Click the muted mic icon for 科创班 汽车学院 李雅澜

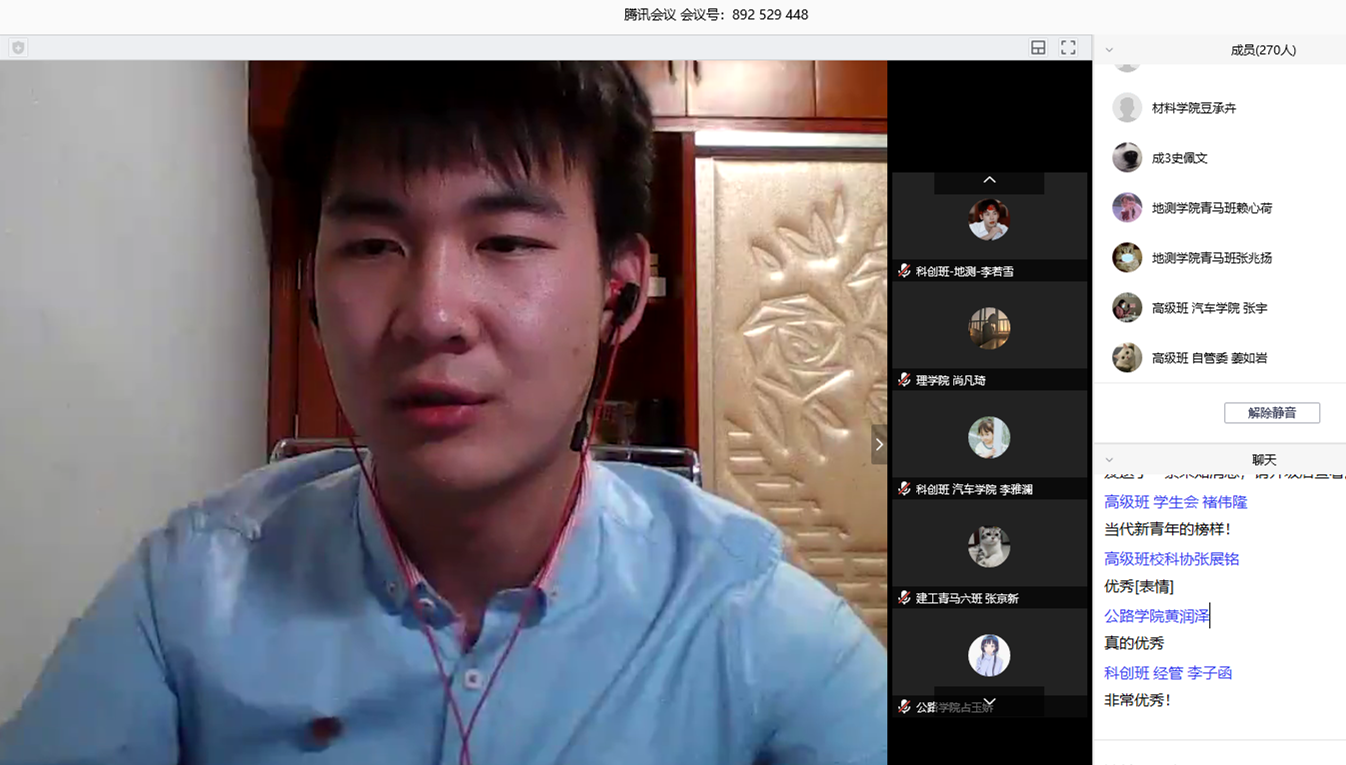(904, 489)
